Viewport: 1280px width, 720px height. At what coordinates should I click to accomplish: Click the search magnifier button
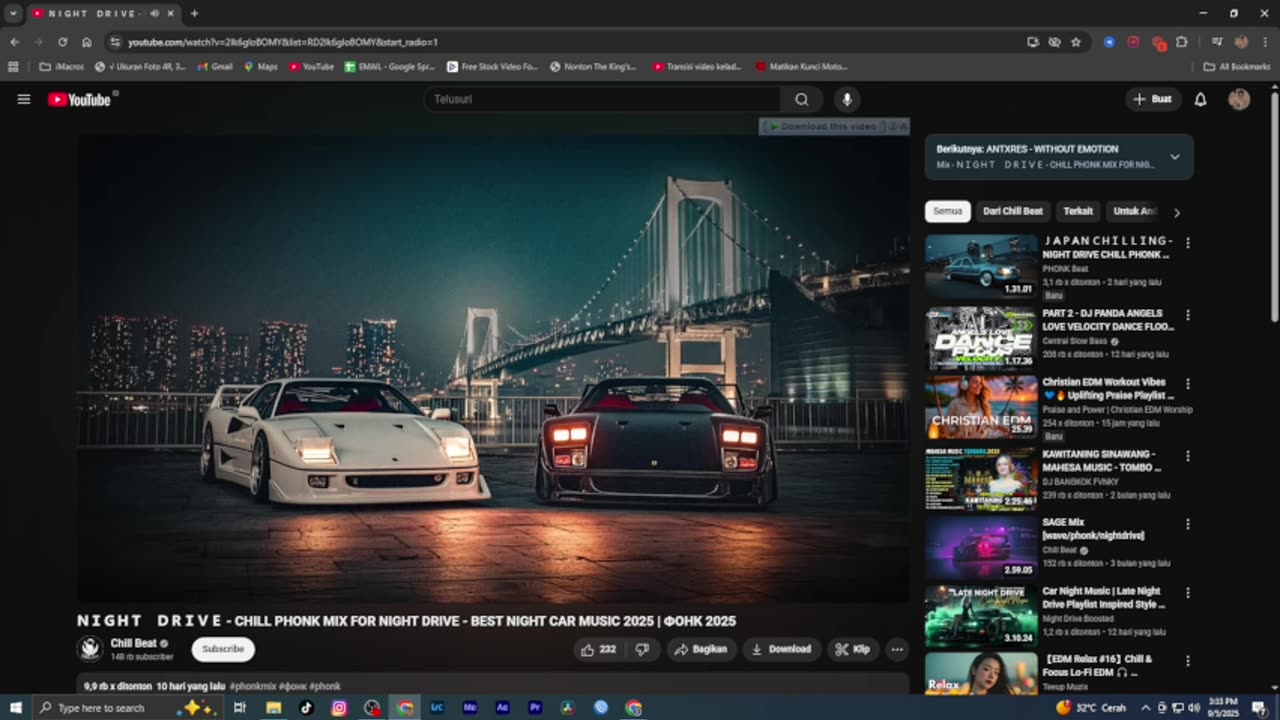point(801,99)
